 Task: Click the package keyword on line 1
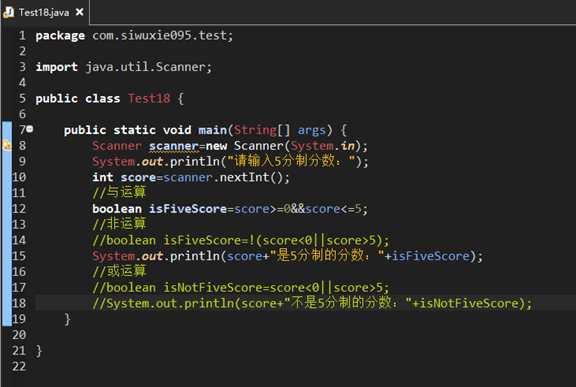pos(60,36)
